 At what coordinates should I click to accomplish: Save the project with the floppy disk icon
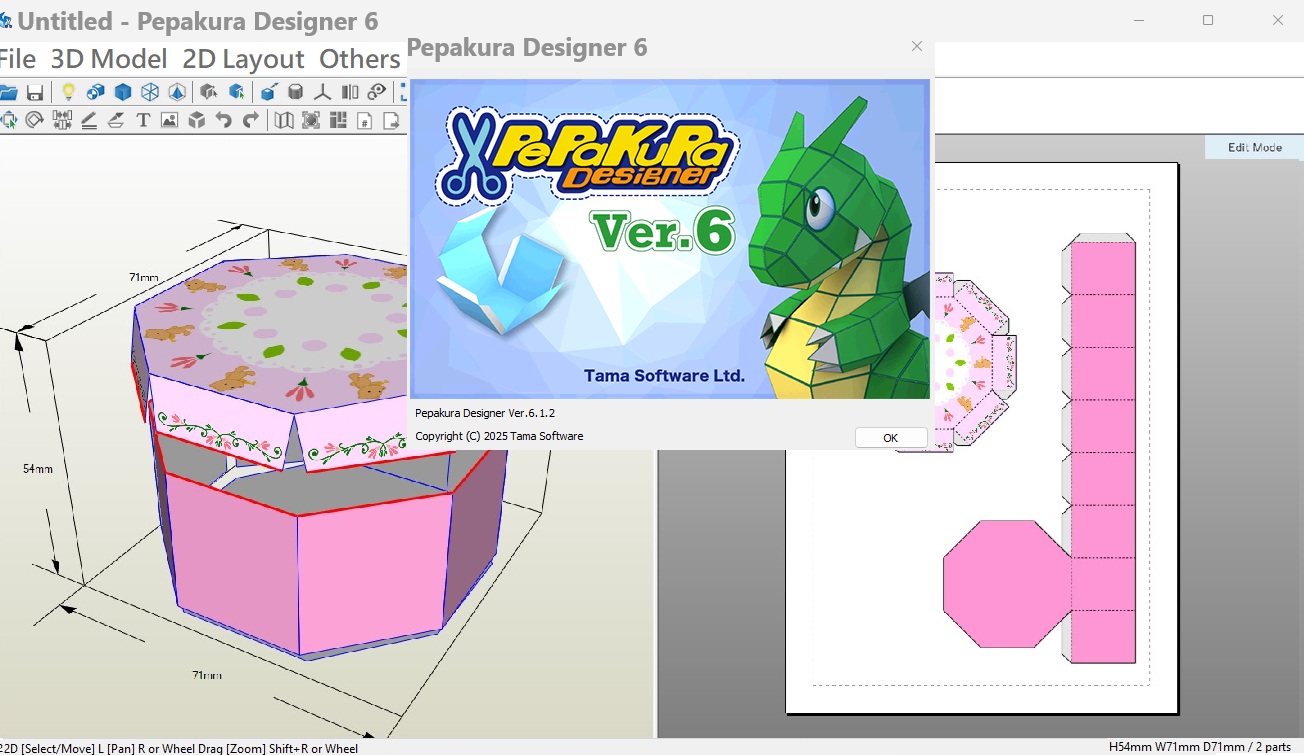(x=35, y=92)
